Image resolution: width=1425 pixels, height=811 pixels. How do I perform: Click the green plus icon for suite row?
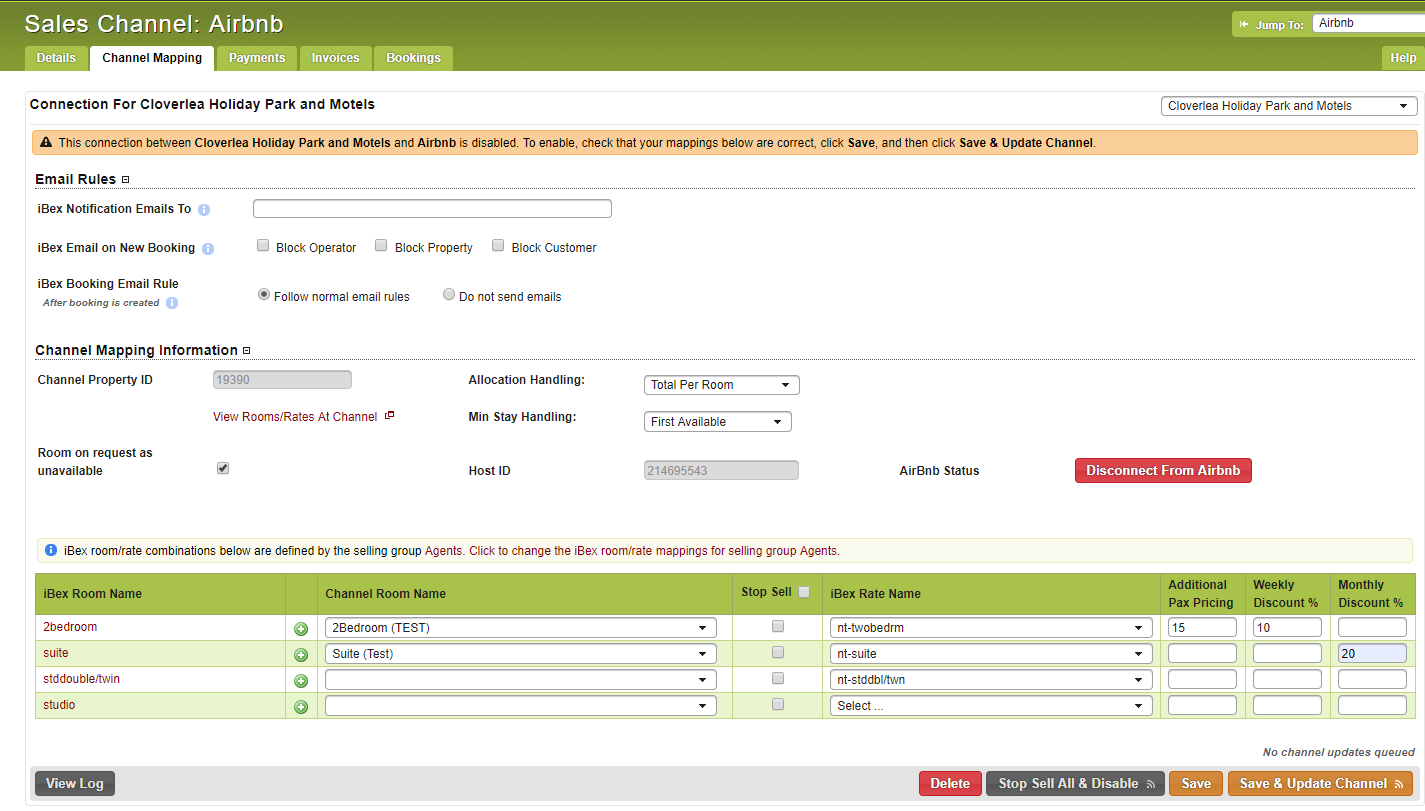click(x=301, y=655)
